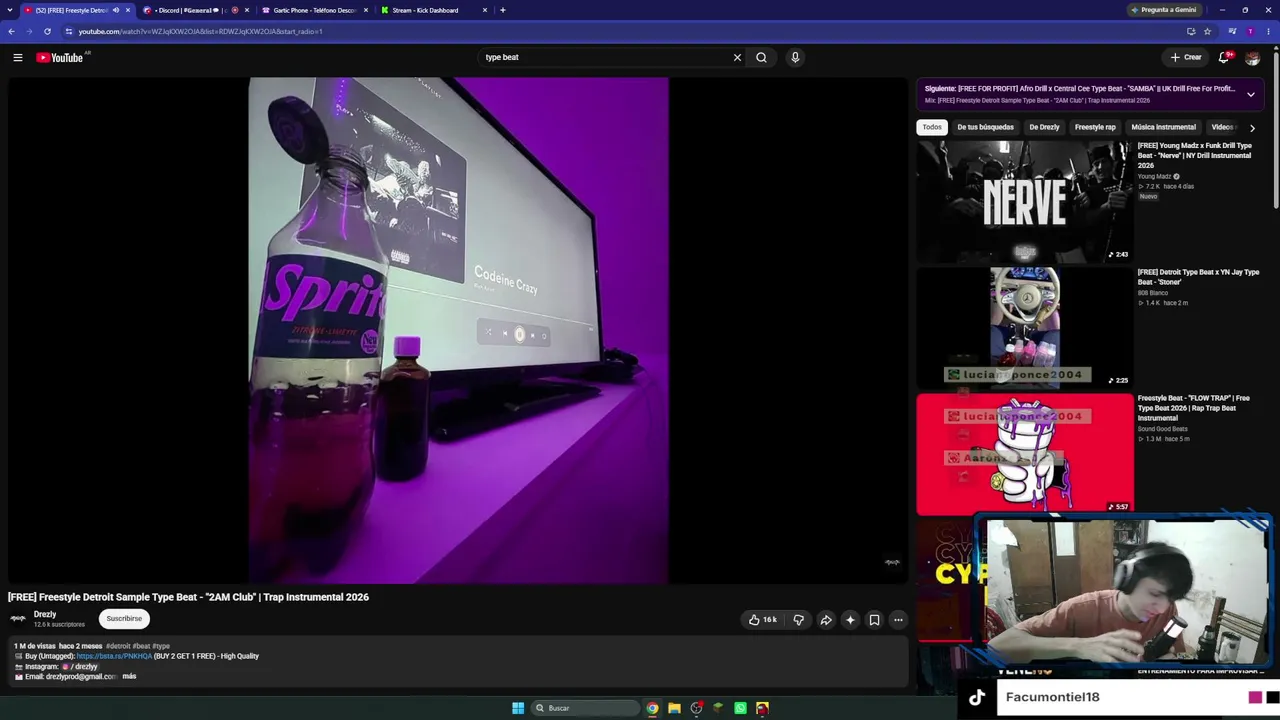The image size is (1280, 720).
Task: Switch to the Discord tab
Action: click(x=195, y=10)
